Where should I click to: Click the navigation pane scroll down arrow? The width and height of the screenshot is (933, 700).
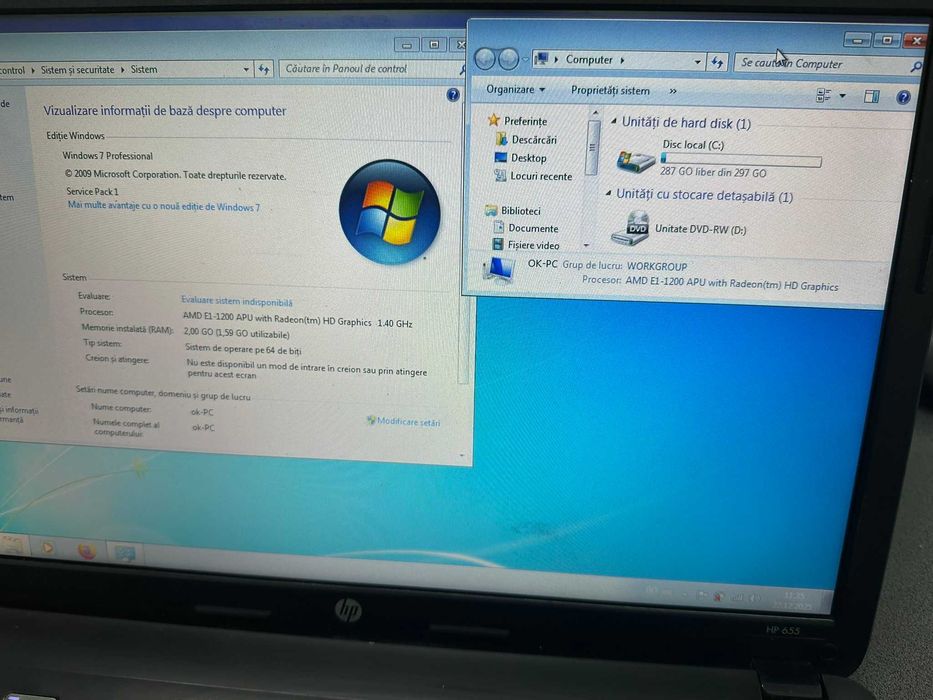(x=586, y=245)
